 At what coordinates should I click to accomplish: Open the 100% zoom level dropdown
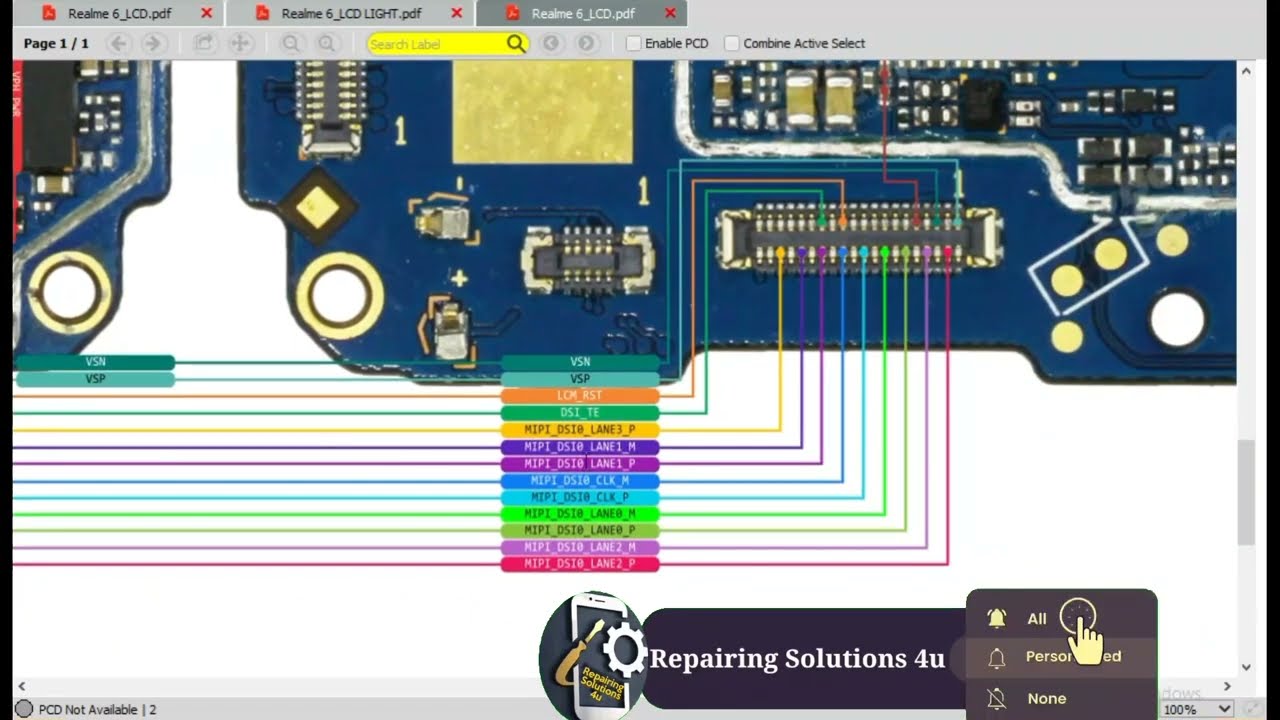pos(1198,709)
